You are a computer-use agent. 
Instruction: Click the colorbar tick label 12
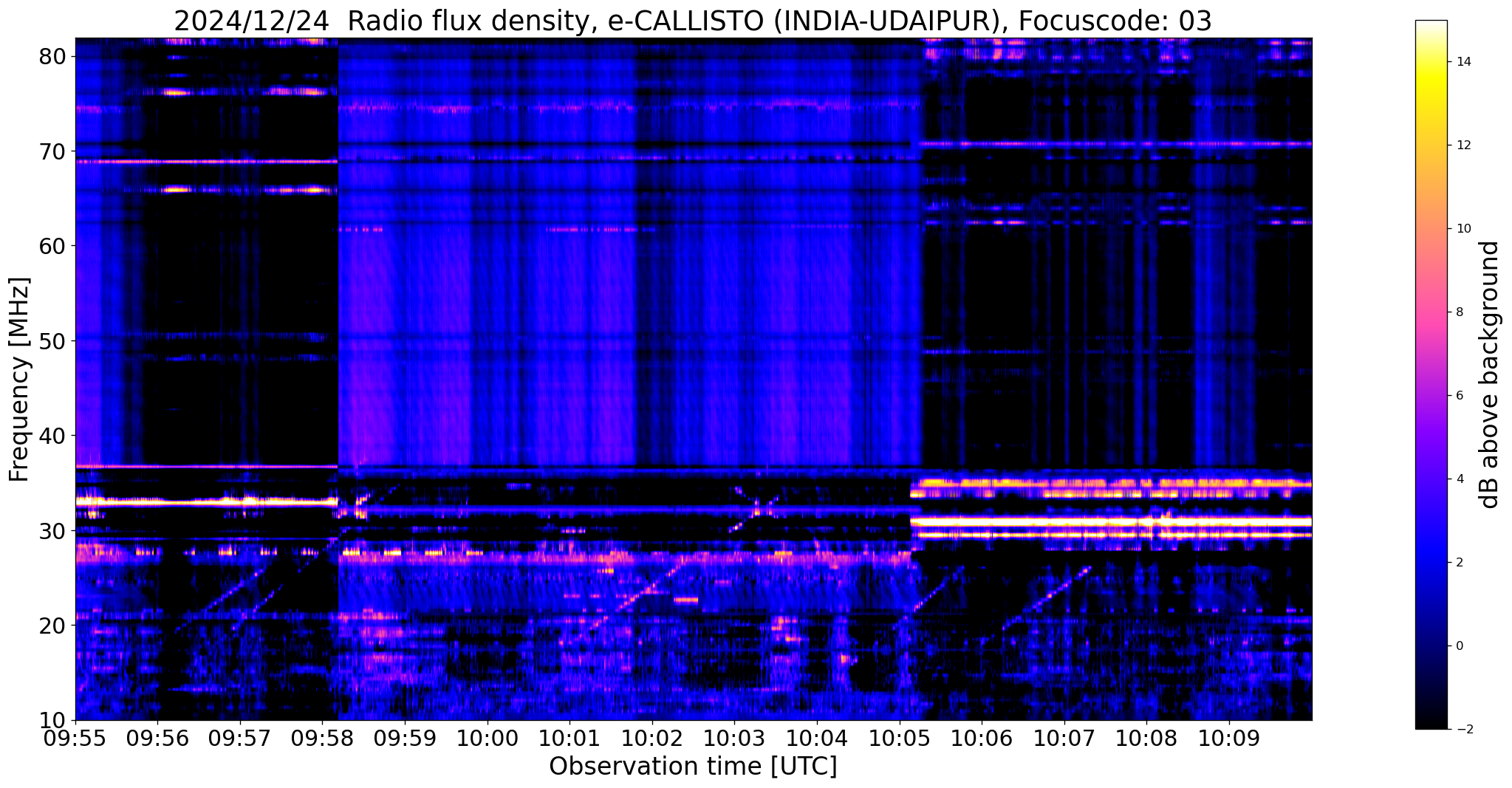pyautogui.click(x=1463, y=145)
